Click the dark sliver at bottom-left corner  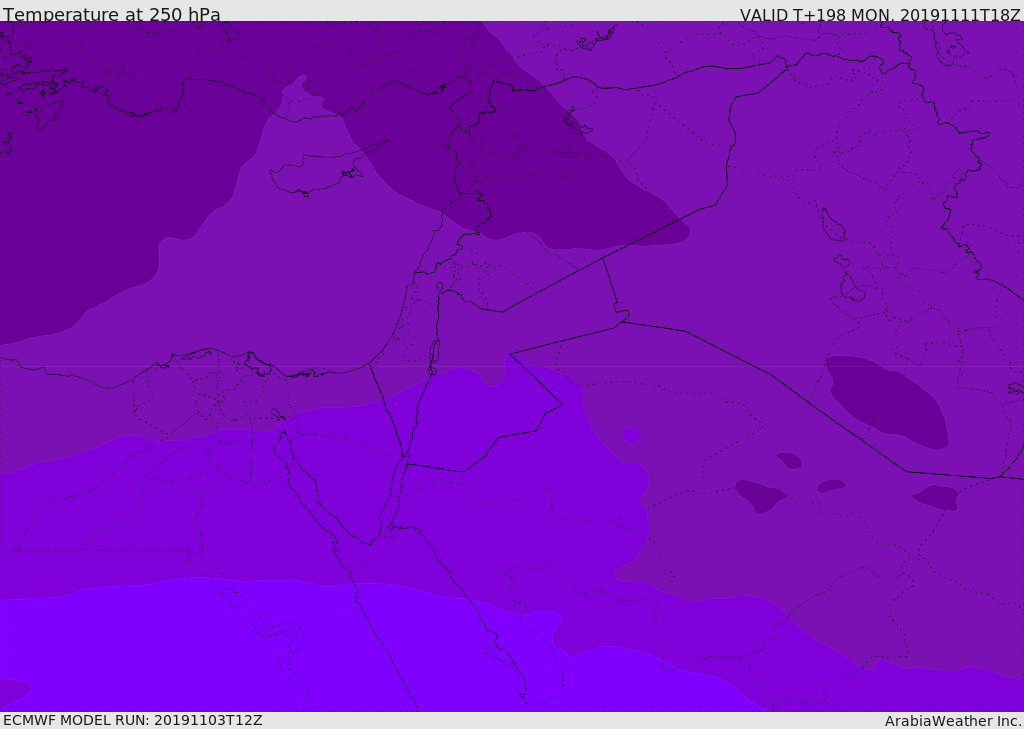click(12, 692)
